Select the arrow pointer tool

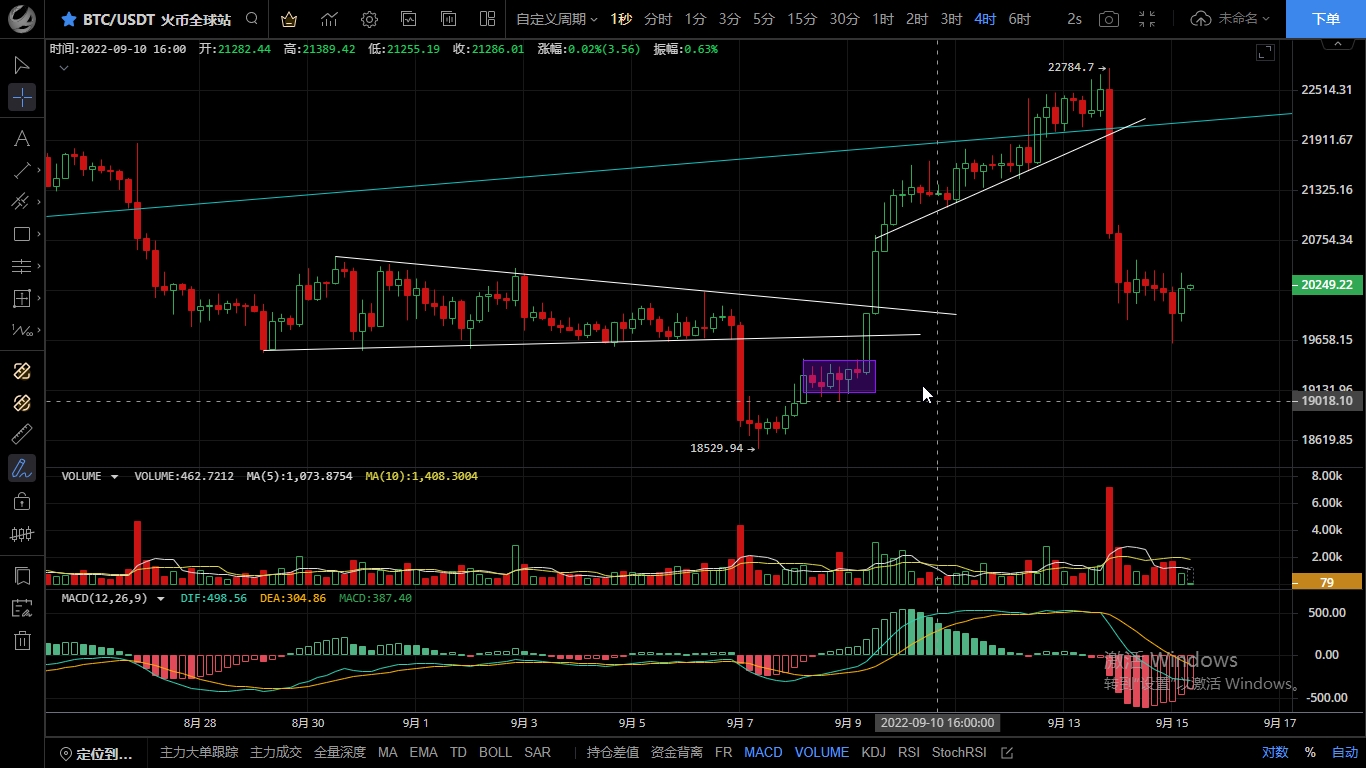22,65
